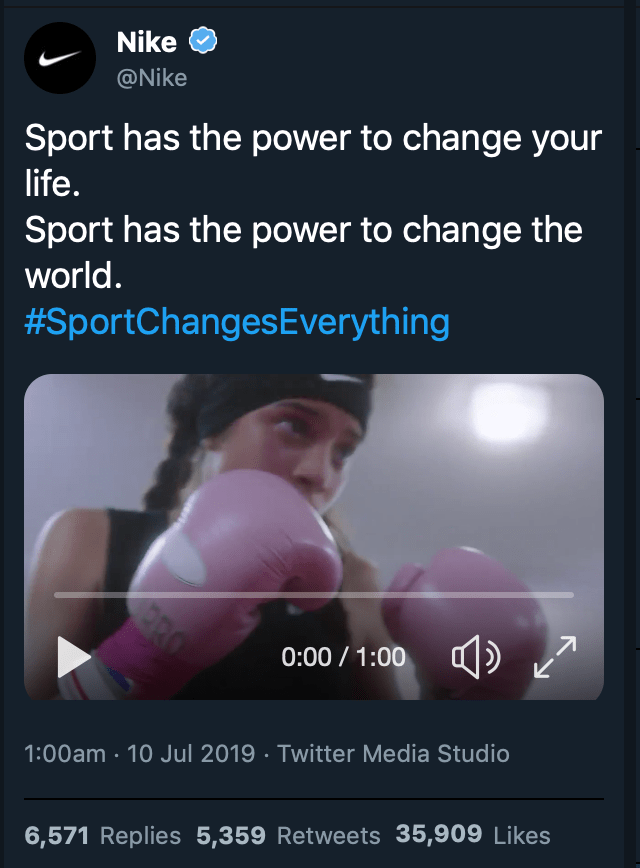Show the 35,909 Likes list
This screenshot has height=868, width=640.
[470, 835]
